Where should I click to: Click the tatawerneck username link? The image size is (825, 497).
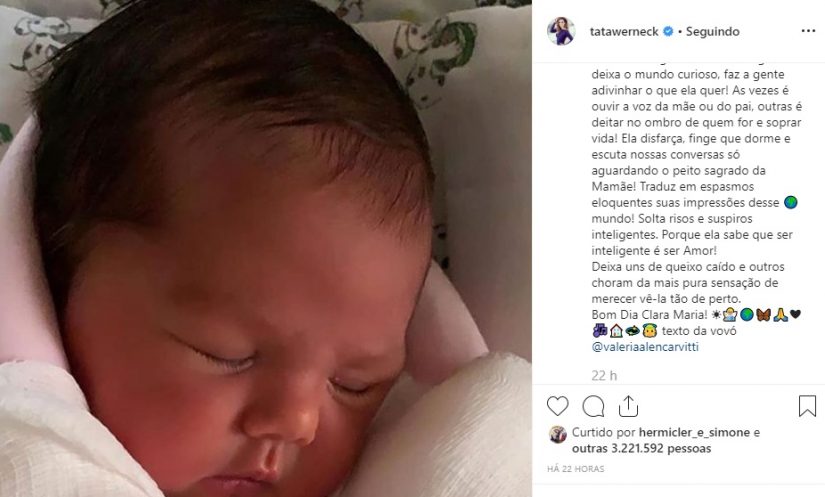point(624,32)
